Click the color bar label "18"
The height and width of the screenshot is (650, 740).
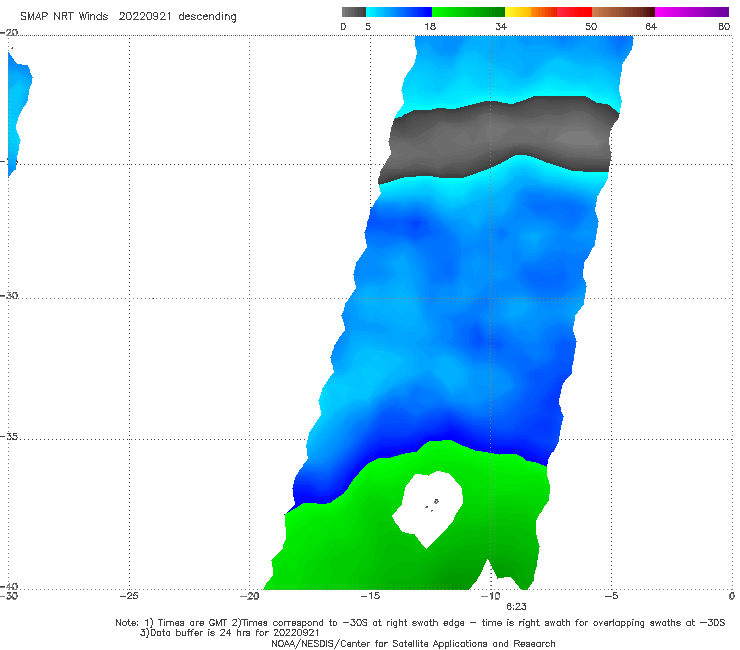click(430, 27)
